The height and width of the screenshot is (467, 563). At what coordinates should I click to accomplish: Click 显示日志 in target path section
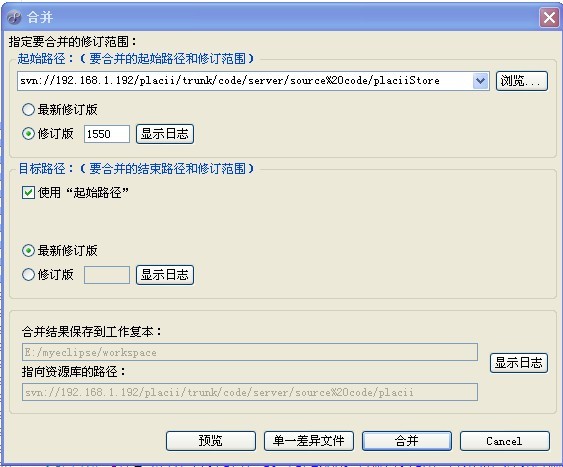(x=165, y=275)
